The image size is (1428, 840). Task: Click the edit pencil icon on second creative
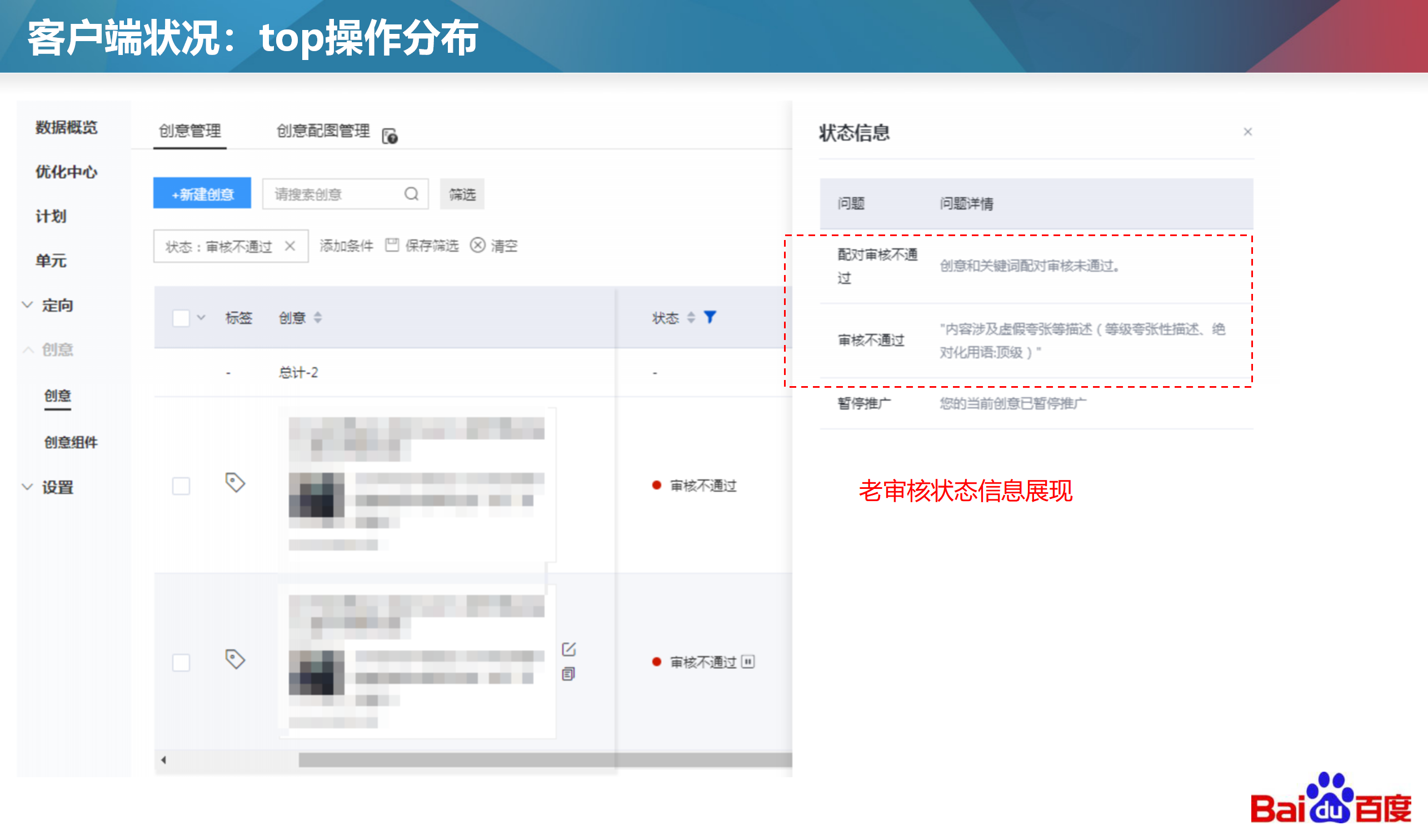point(568,649)
